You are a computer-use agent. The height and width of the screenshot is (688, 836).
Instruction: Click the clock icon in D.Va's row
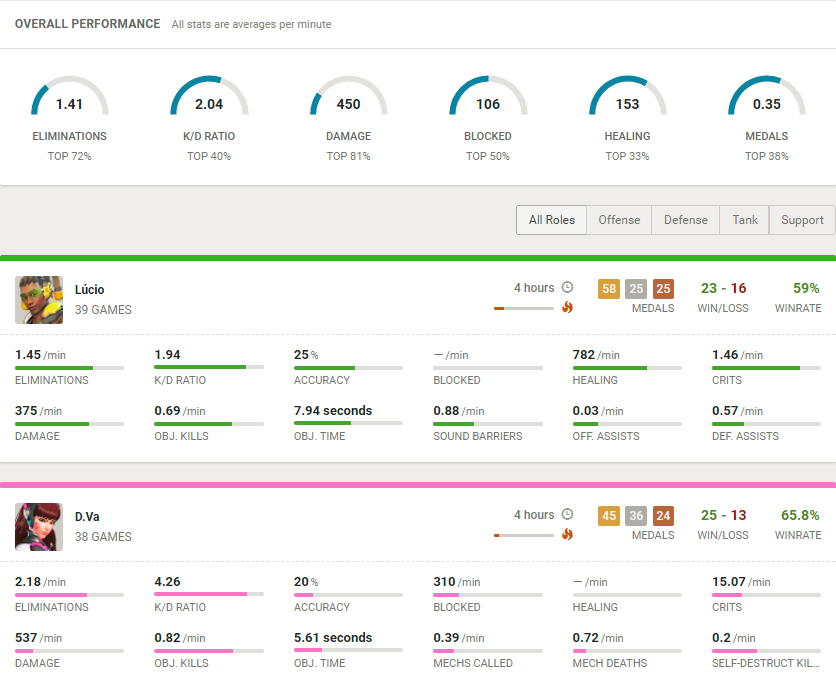point(567,515)
